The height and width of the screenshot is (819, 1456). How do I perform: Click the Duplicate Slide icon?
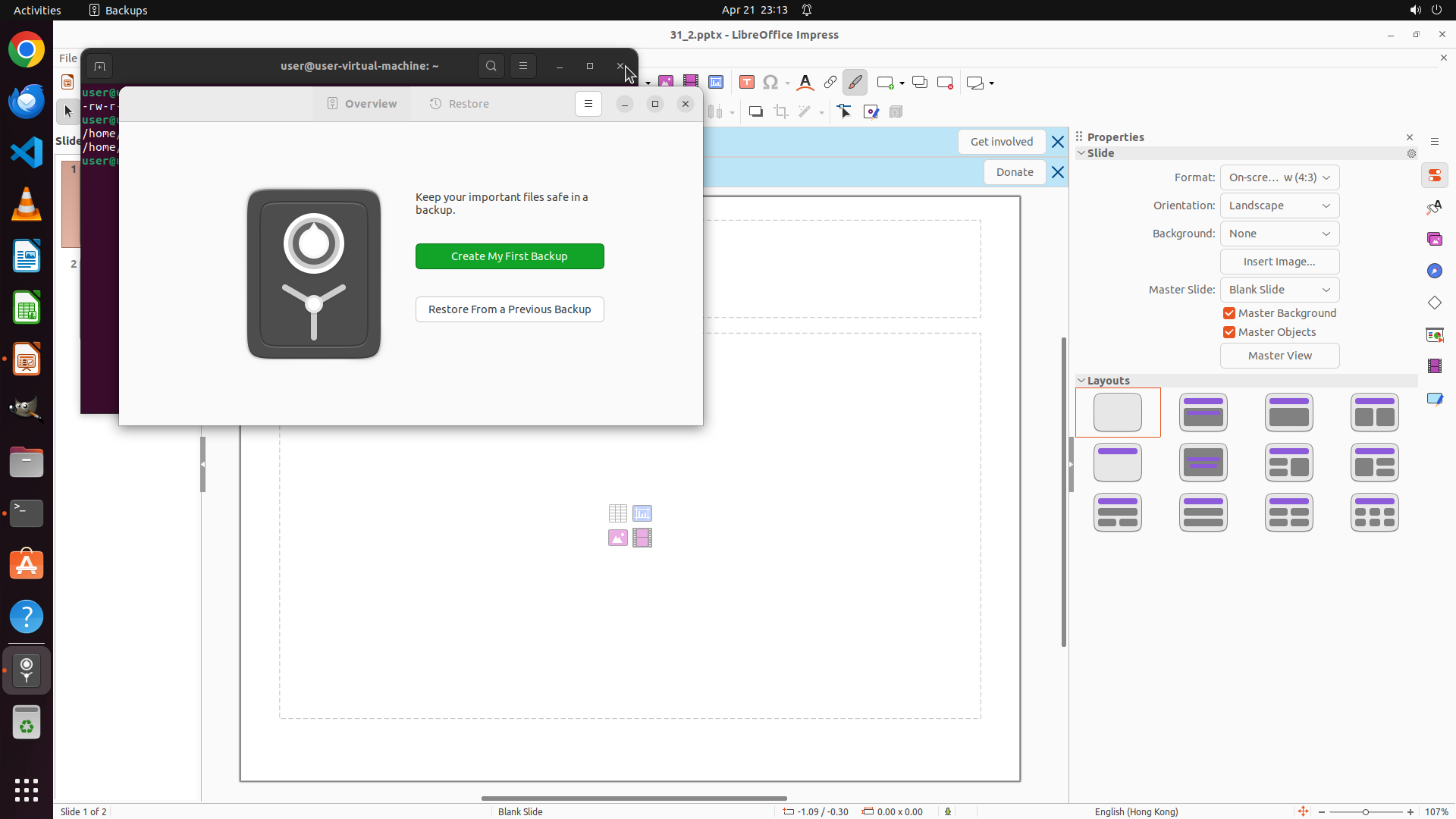(x=920, y=83)
